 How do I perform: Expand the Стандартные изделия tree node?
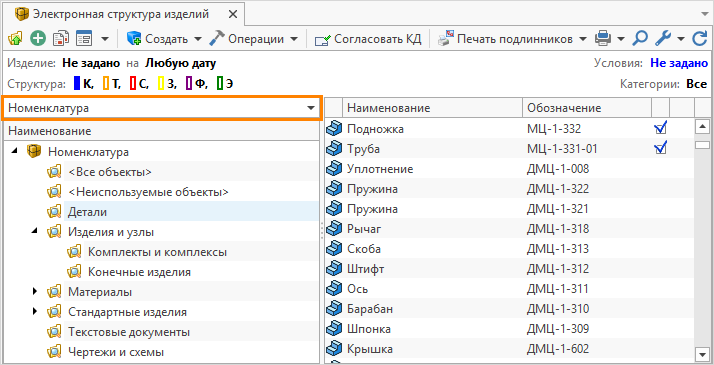pyautogui.click(x=35, y=312)
